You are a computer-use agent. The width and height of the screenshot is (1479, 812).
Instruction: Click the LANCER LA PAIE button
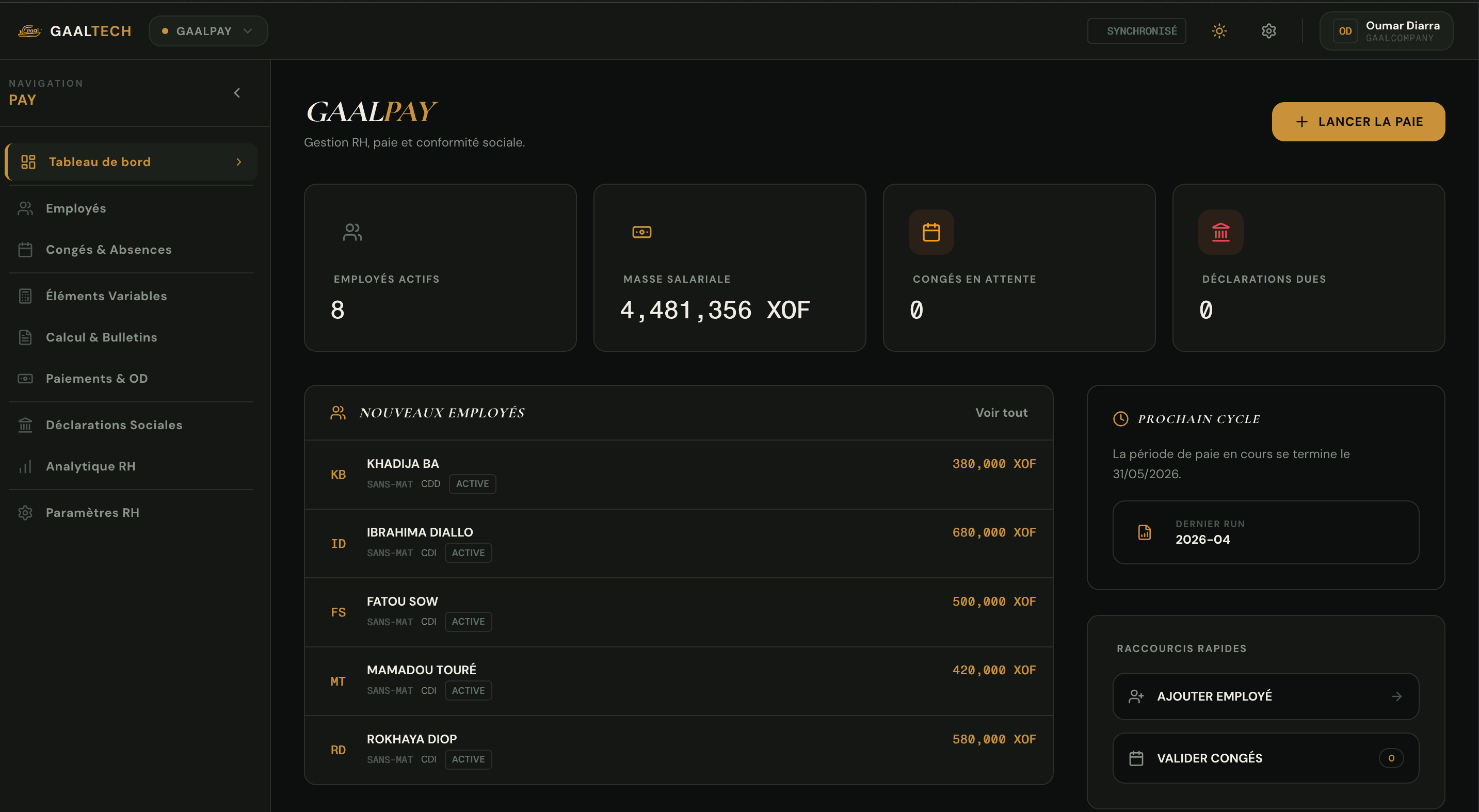click(1358, 122)
